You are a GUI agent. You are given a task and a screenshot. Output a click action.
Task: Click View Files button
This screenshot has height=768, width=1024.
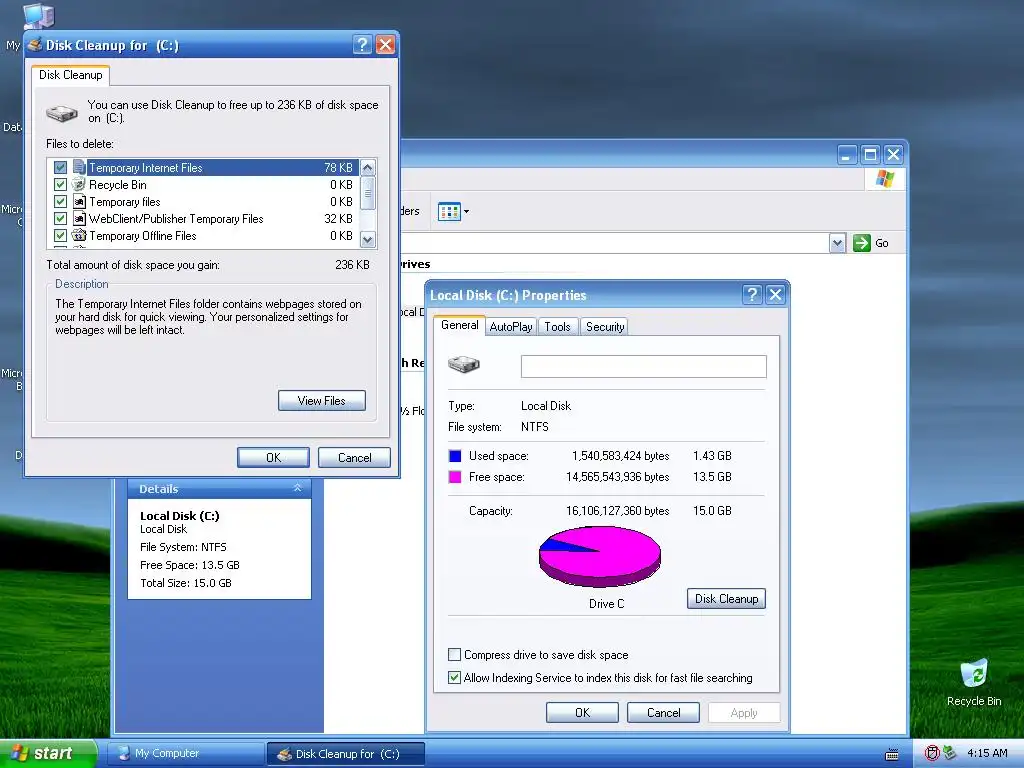click(321, 400)
